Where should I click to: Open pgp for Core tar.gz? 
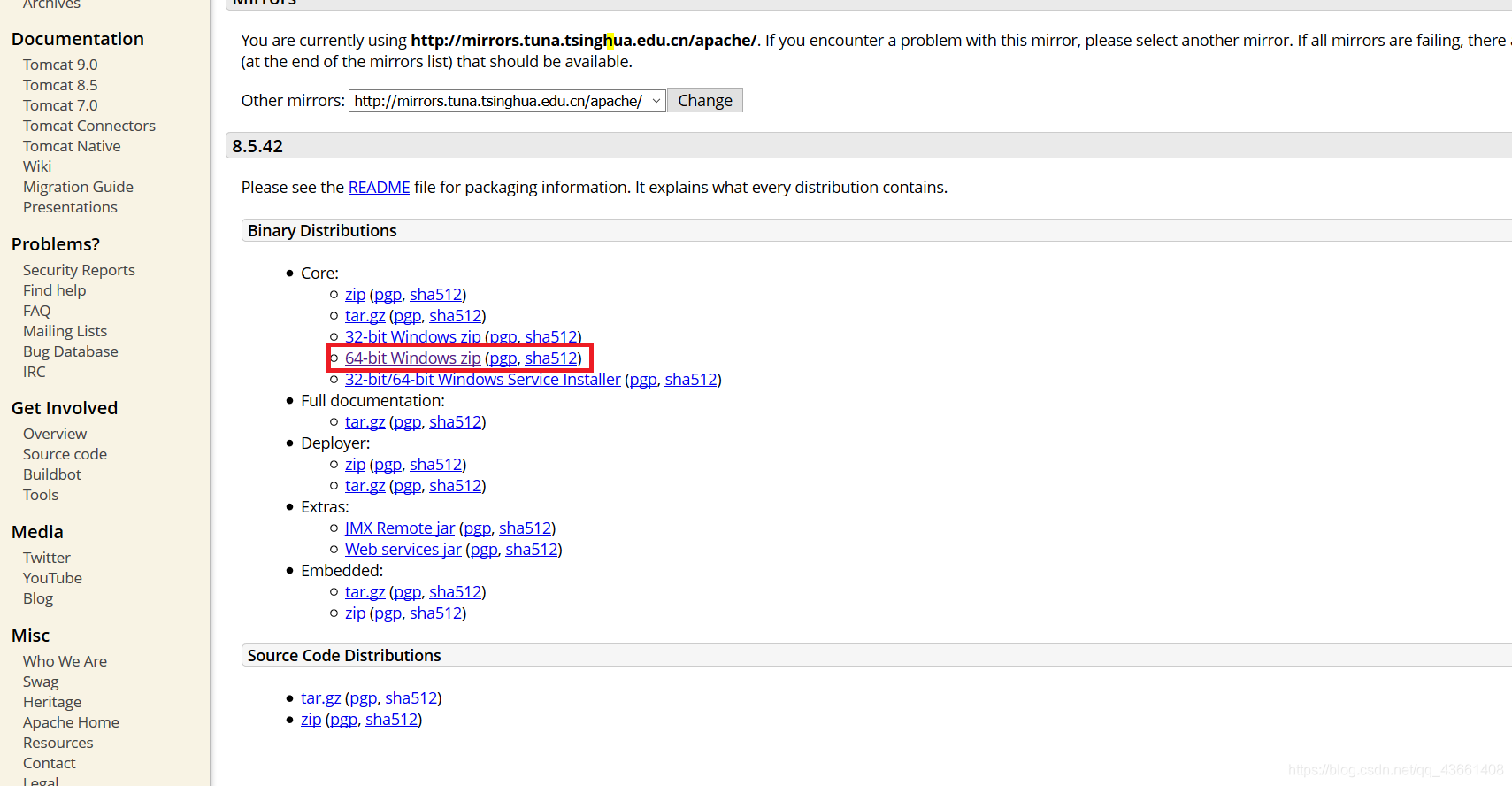click(408, 316)
